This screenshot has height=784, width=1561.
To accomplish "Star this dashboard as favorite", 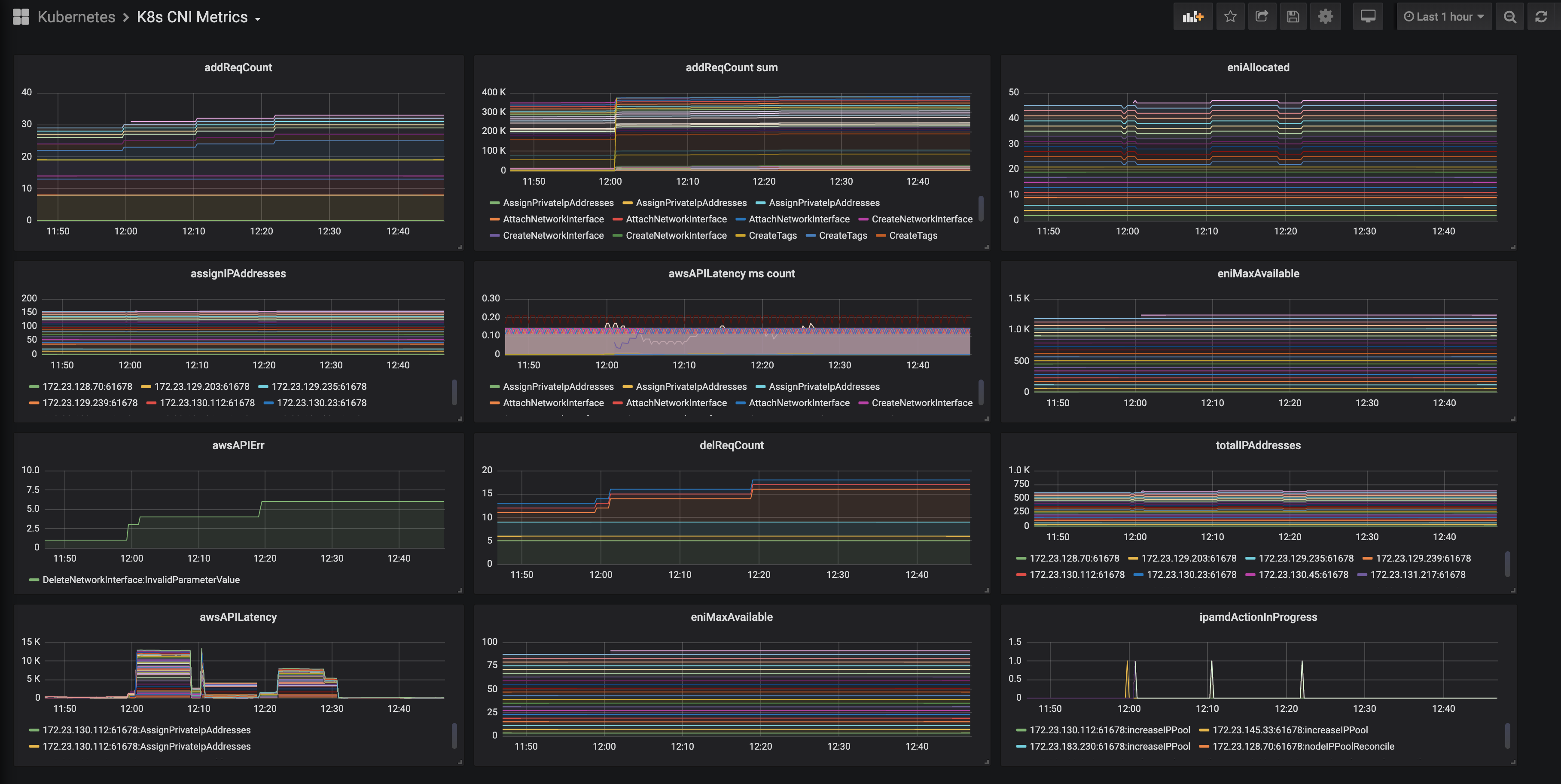I will [1230, 17].
